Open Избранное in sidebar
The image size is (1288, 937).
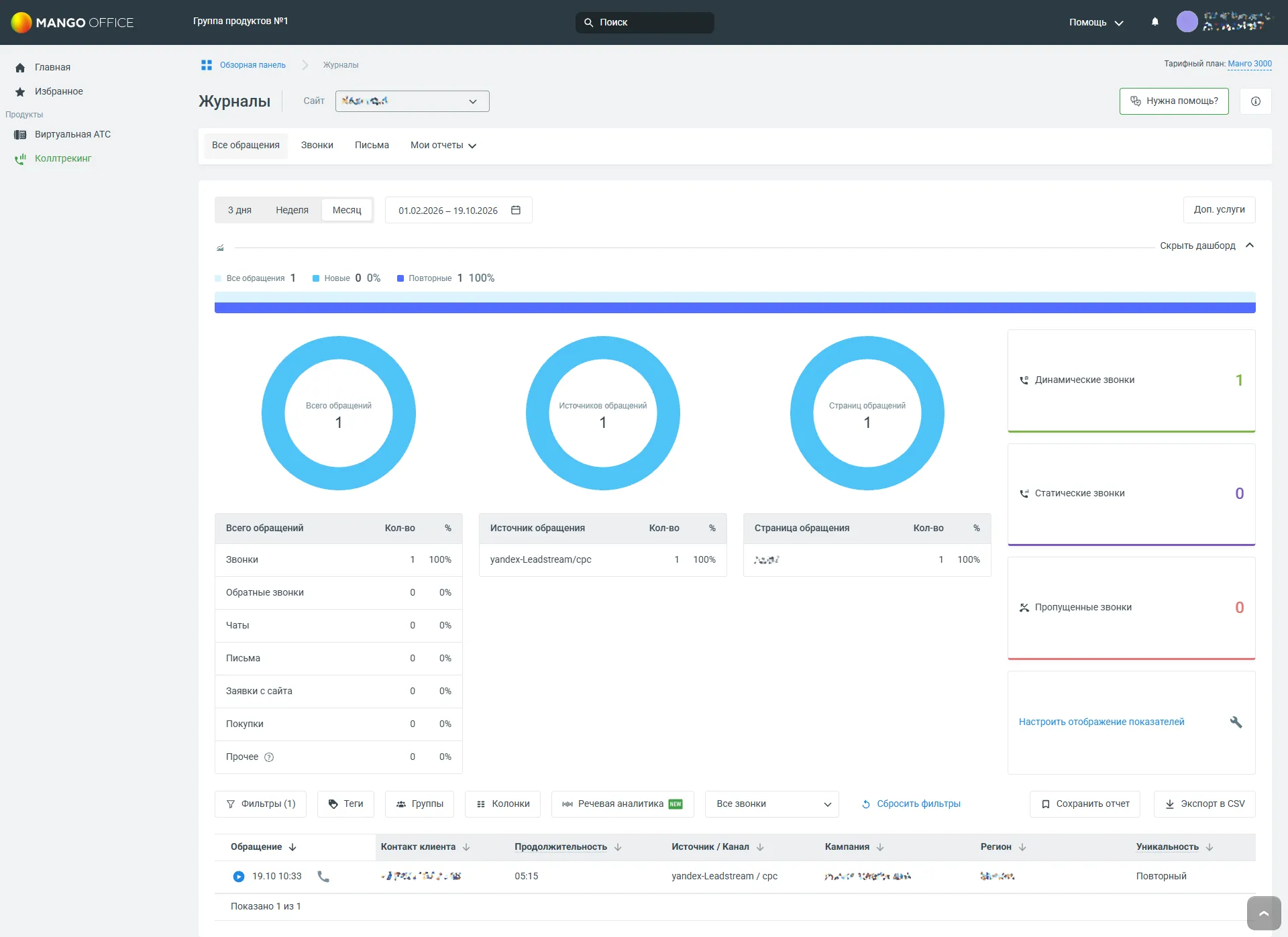58,91
